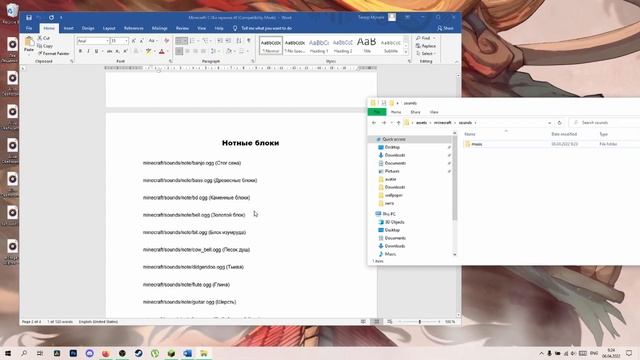Toggle bold formatting in Word
This screenshot has height=360, width=640.
point(80,51)
